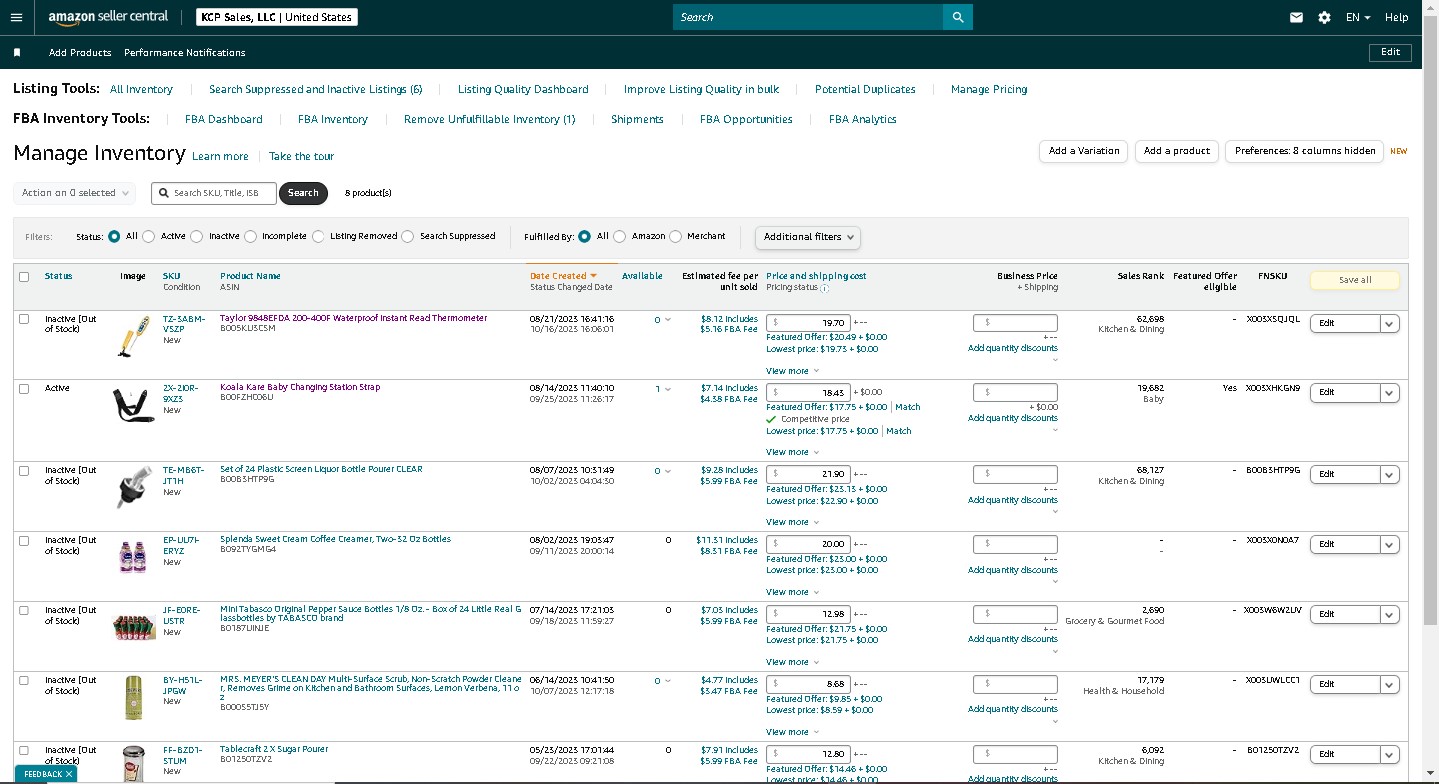The height and width of the screenshot is (784, 1439).
Task: Filter Fulfilled By Amazon
Action: [x=620, y=237]
